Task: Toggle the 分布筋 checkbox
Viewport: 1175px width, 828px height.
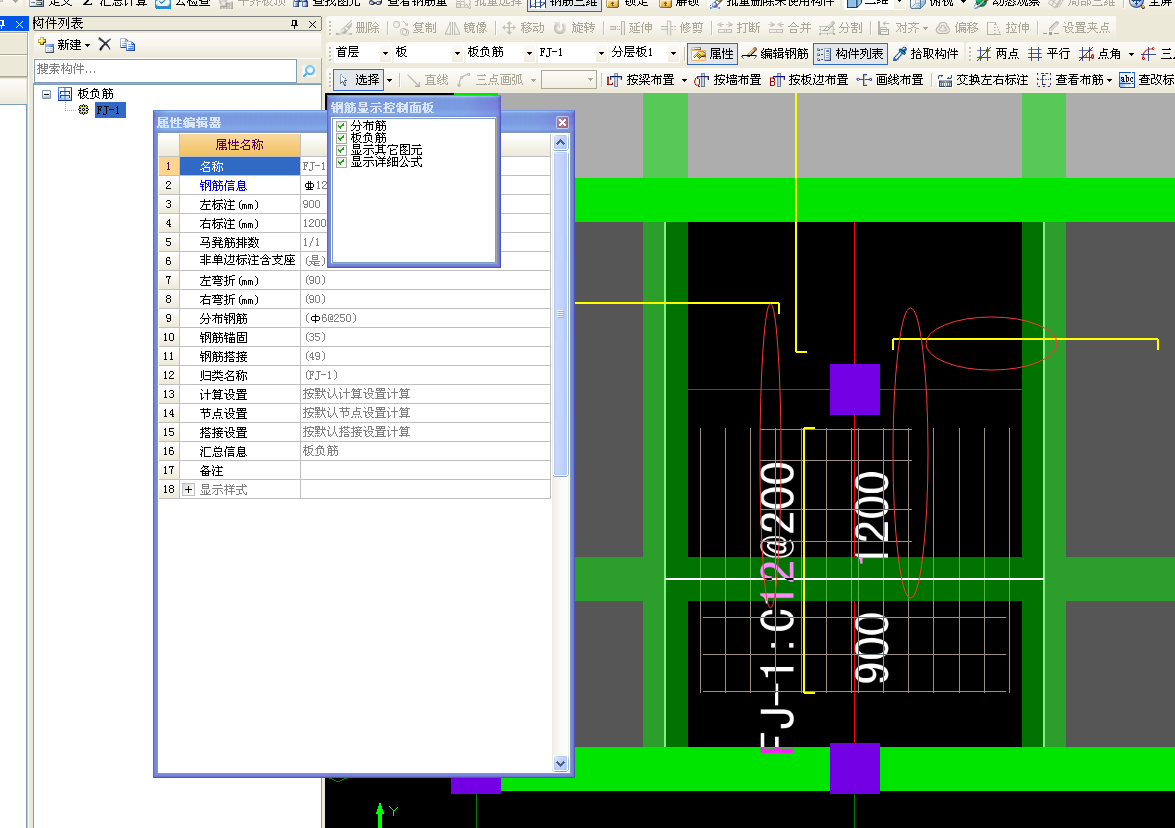Action: (341, 126)
